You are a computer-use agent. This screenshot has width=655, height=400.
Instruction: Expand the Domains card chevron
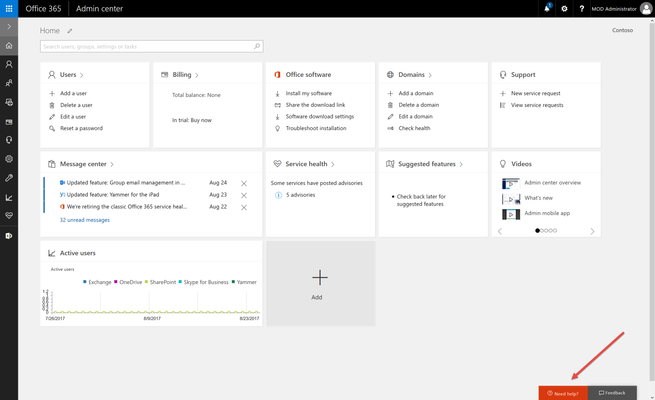tap(430, 75)
